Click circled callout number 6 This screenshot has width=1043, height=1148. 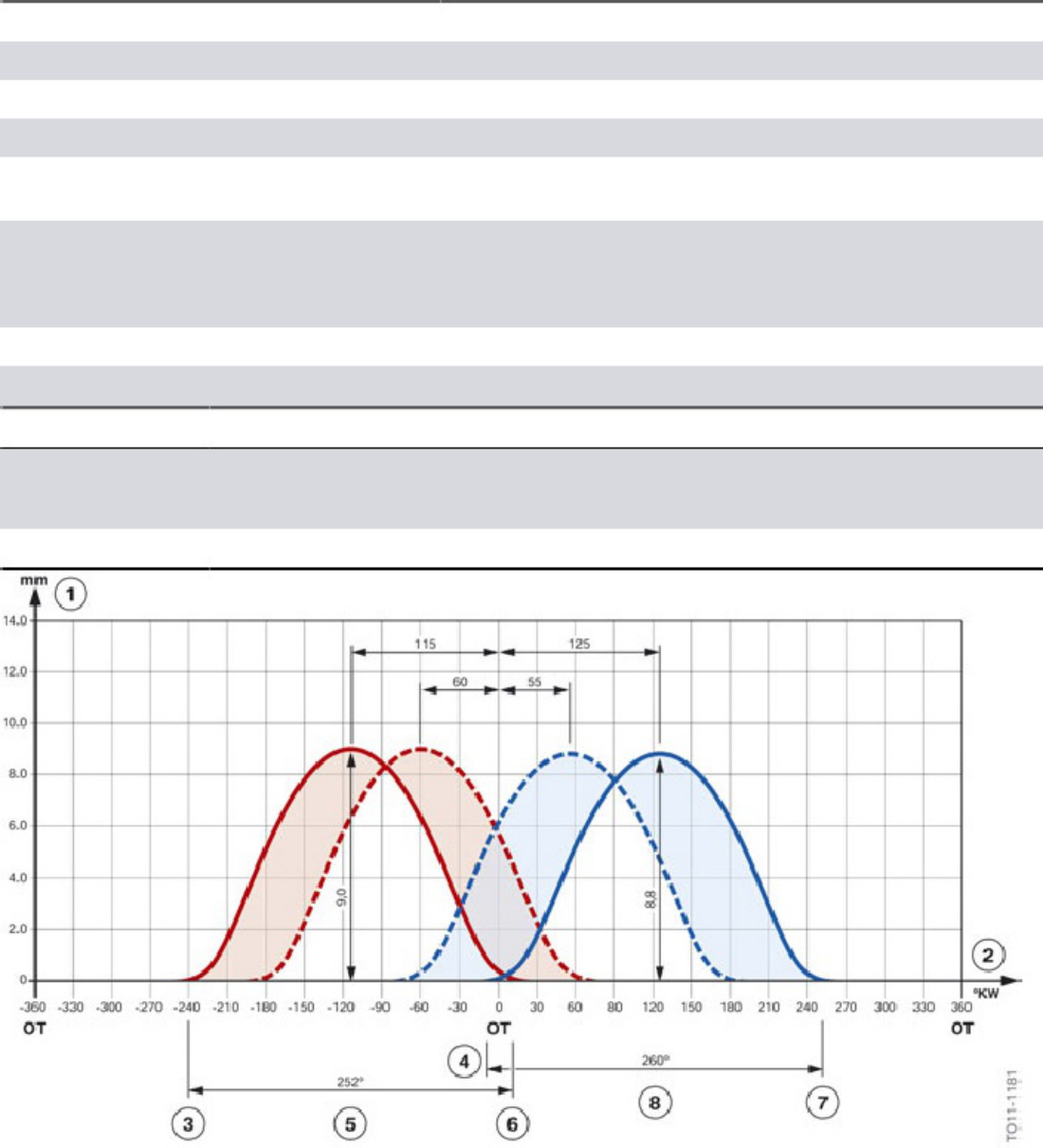pos(512,1124)
